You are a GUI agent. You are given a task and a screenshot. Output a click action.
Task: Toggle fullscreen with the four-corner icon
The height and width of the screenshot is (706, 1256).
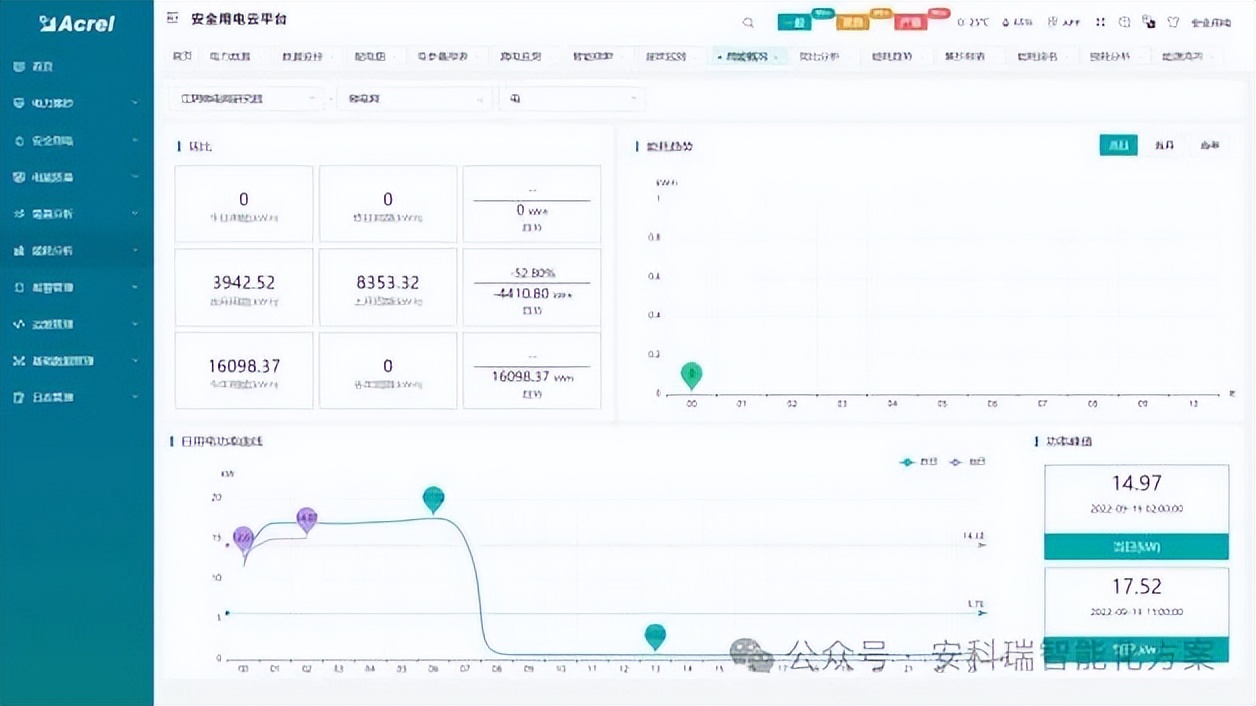tap(1100, 22)
